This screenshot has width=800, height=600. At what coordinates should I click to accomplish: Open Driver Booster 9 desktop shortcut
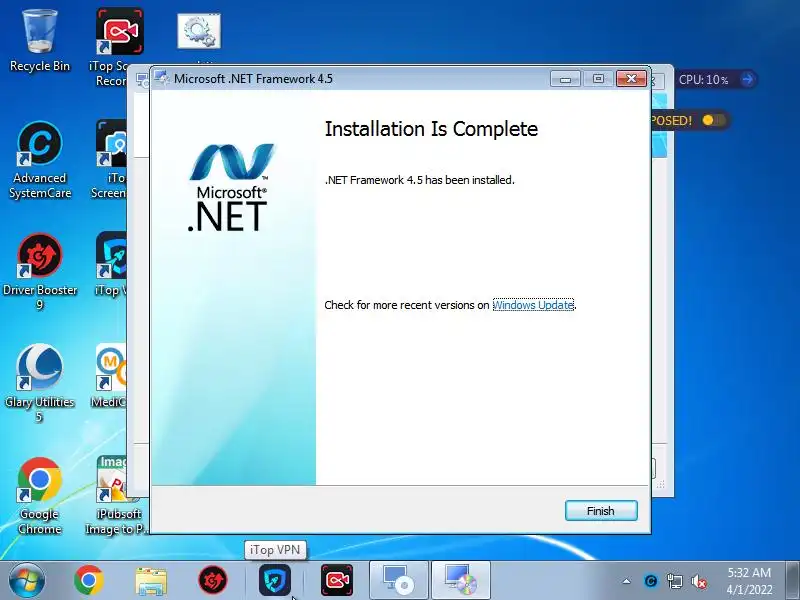click(x=40, y=272)
